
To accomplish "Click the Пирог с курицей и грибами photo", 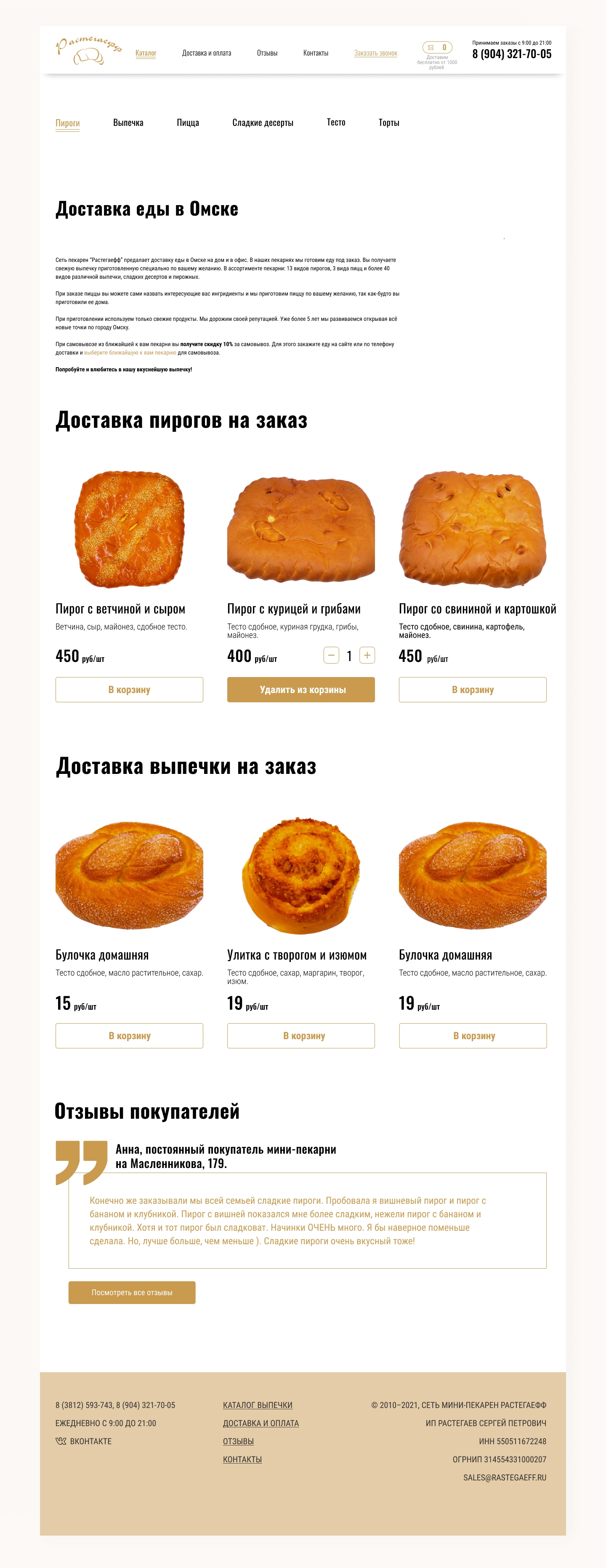I will tap(300, 529).
